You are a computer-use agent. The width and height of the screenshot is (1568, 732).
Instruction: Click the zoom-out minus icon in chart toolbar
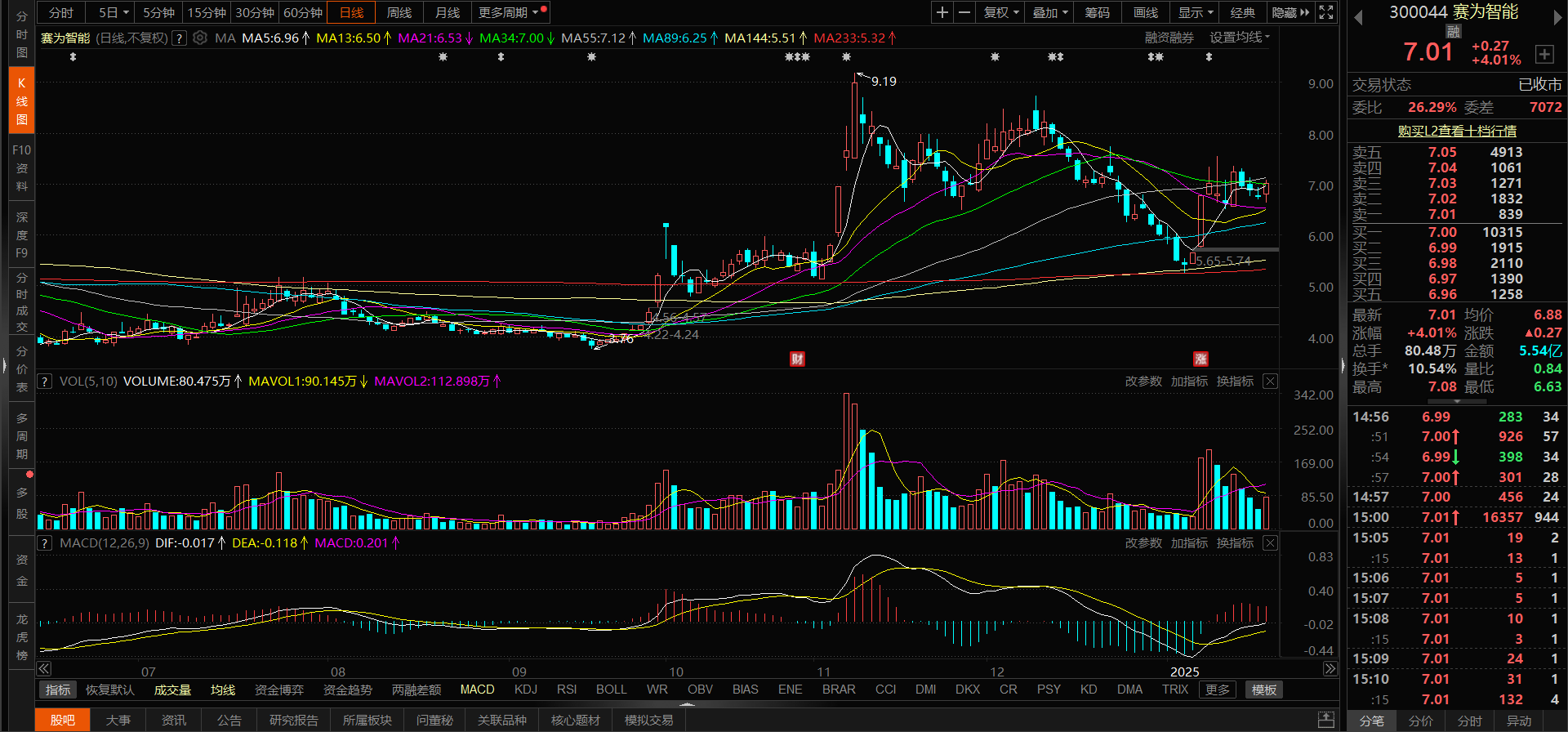click(x=964, y=12)
